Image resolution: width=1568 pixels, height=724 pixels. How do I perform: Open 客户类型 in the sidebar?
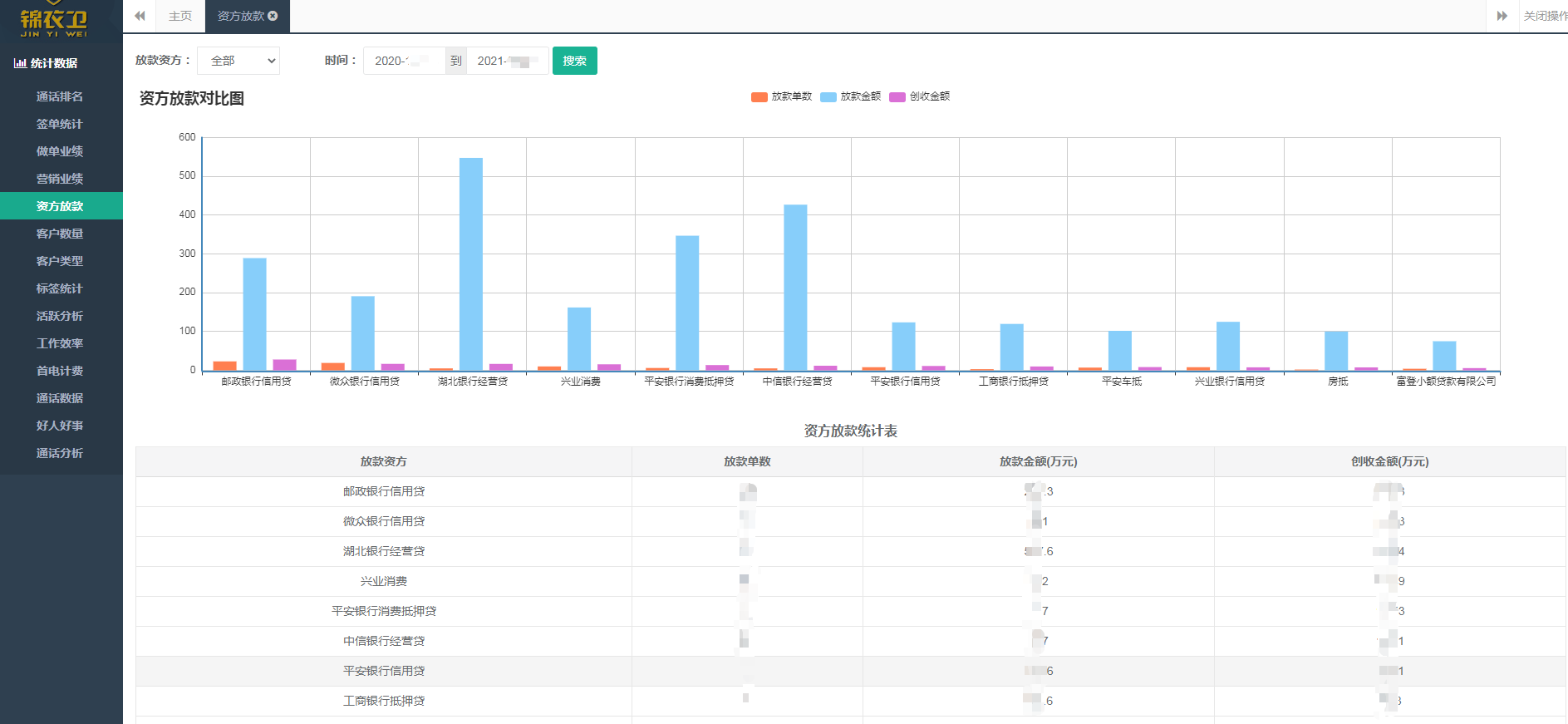60,261
